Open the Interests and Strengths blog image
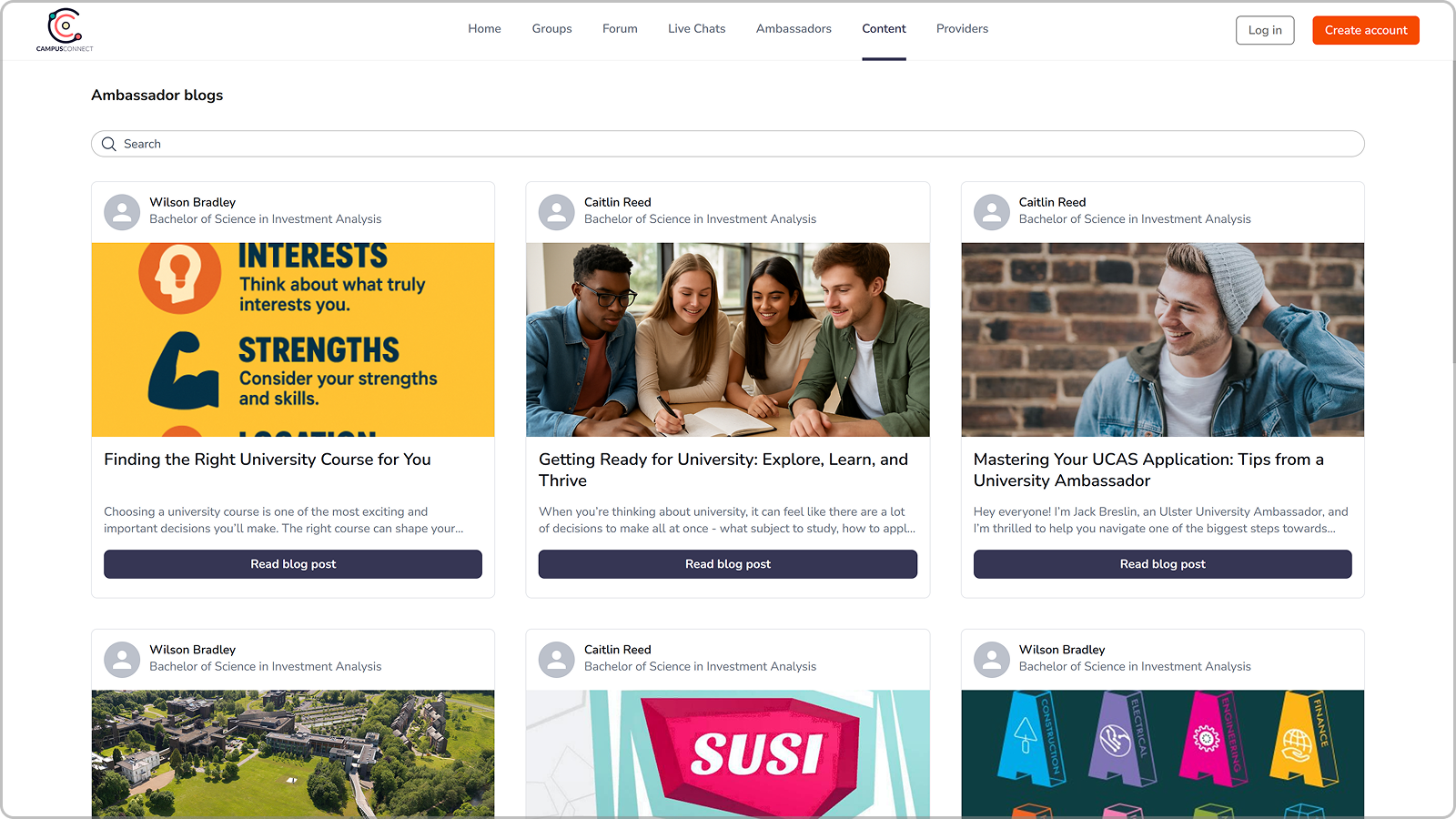Image resolution: width=1456 pixels, height=819 pixels. 293,339
